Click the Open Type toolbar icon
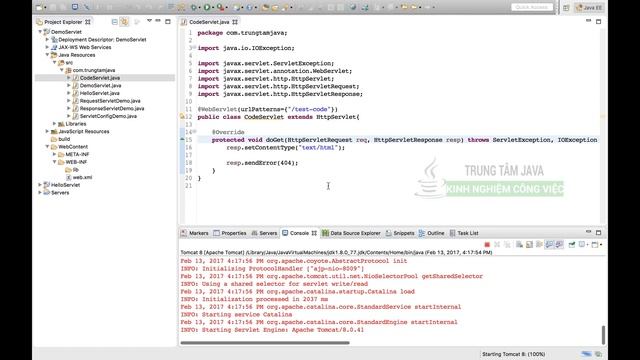Image resolution: width=640 pixels, height=360 pixels. (x=265, y=7)
